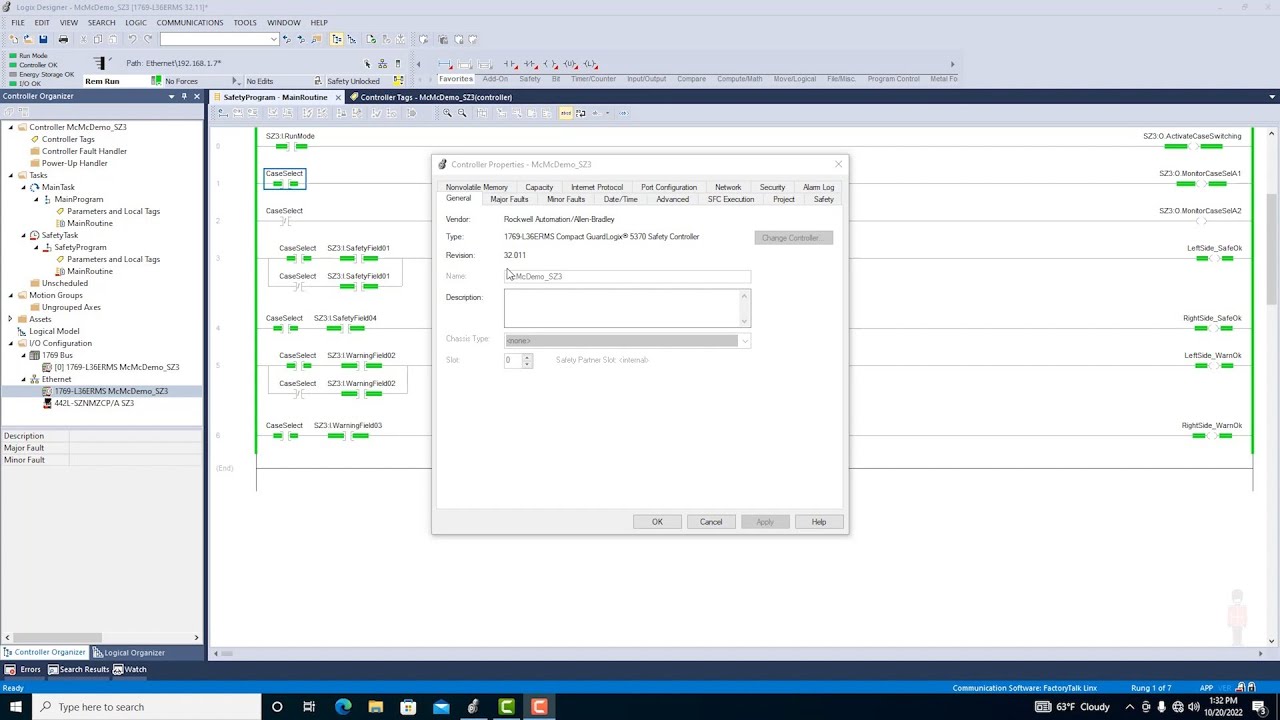
Task: Open the COMMUNICATIONS menu
Action: tap(190, 22)
